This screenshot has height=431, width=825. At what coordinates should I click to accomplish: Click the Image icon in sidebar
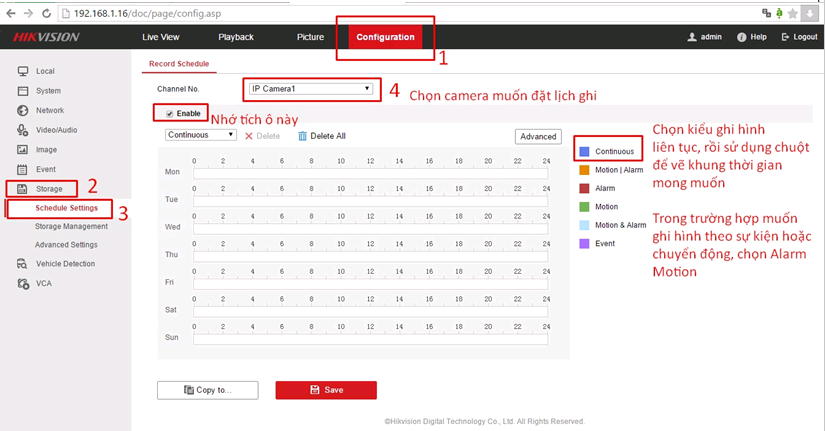pyautogui.click(x=22, y=150)
